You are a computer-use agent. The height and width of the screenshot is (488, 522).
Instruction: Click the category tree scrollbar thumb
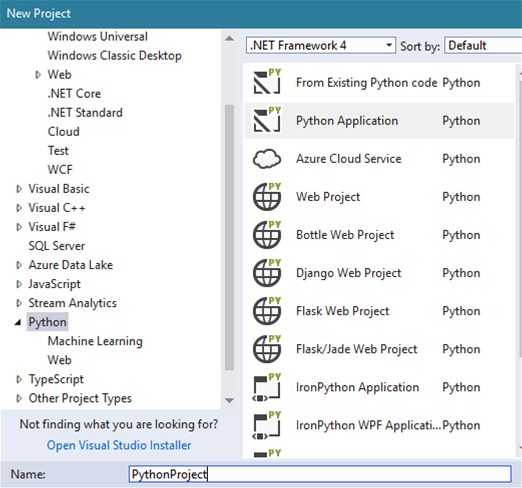pyautogui.click(x=229, y=237)
